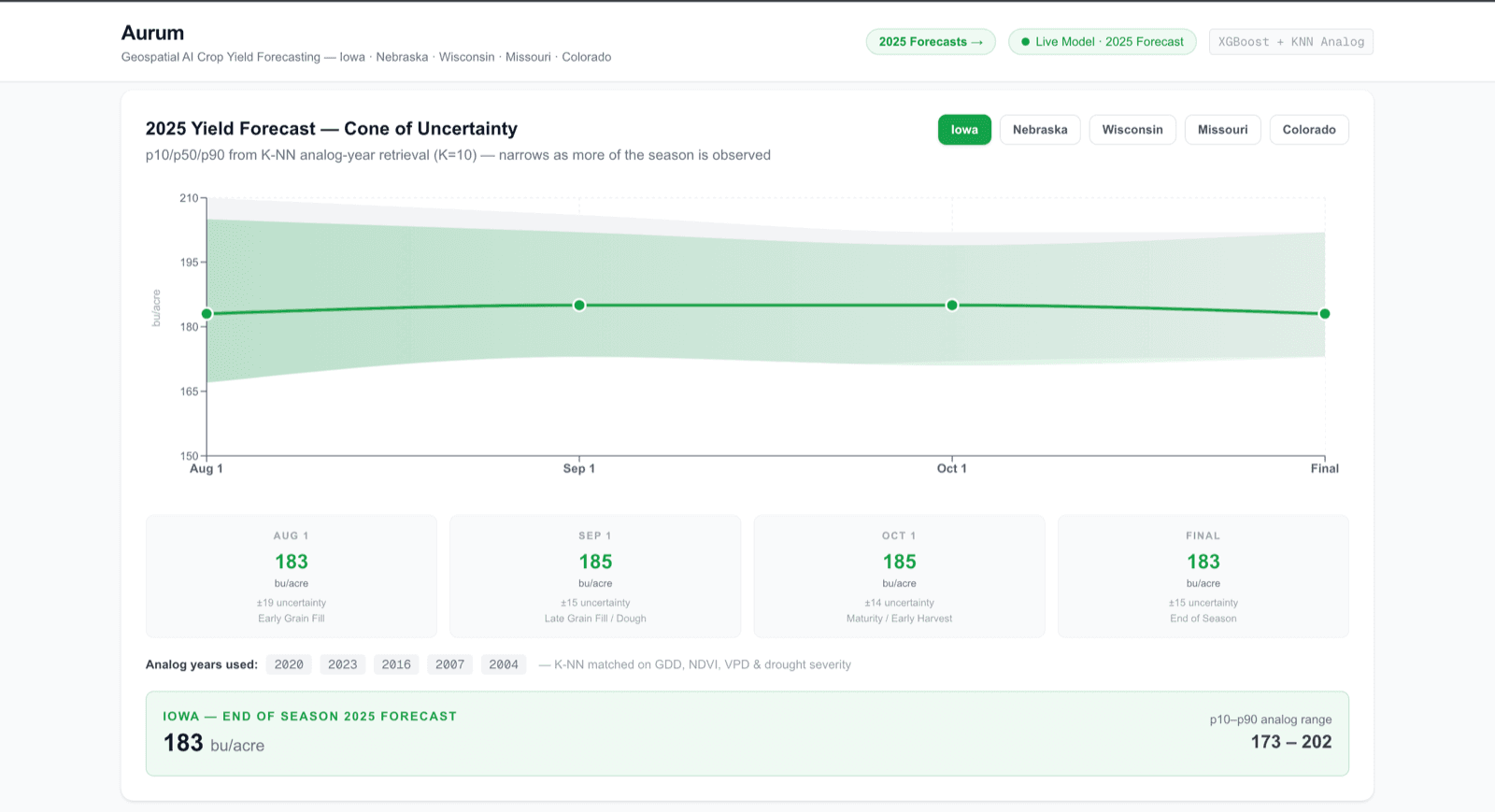1495x812 pixels.
Task: Select the Iowa state tab
Action: pyautogui.click(x=964, y=130)
